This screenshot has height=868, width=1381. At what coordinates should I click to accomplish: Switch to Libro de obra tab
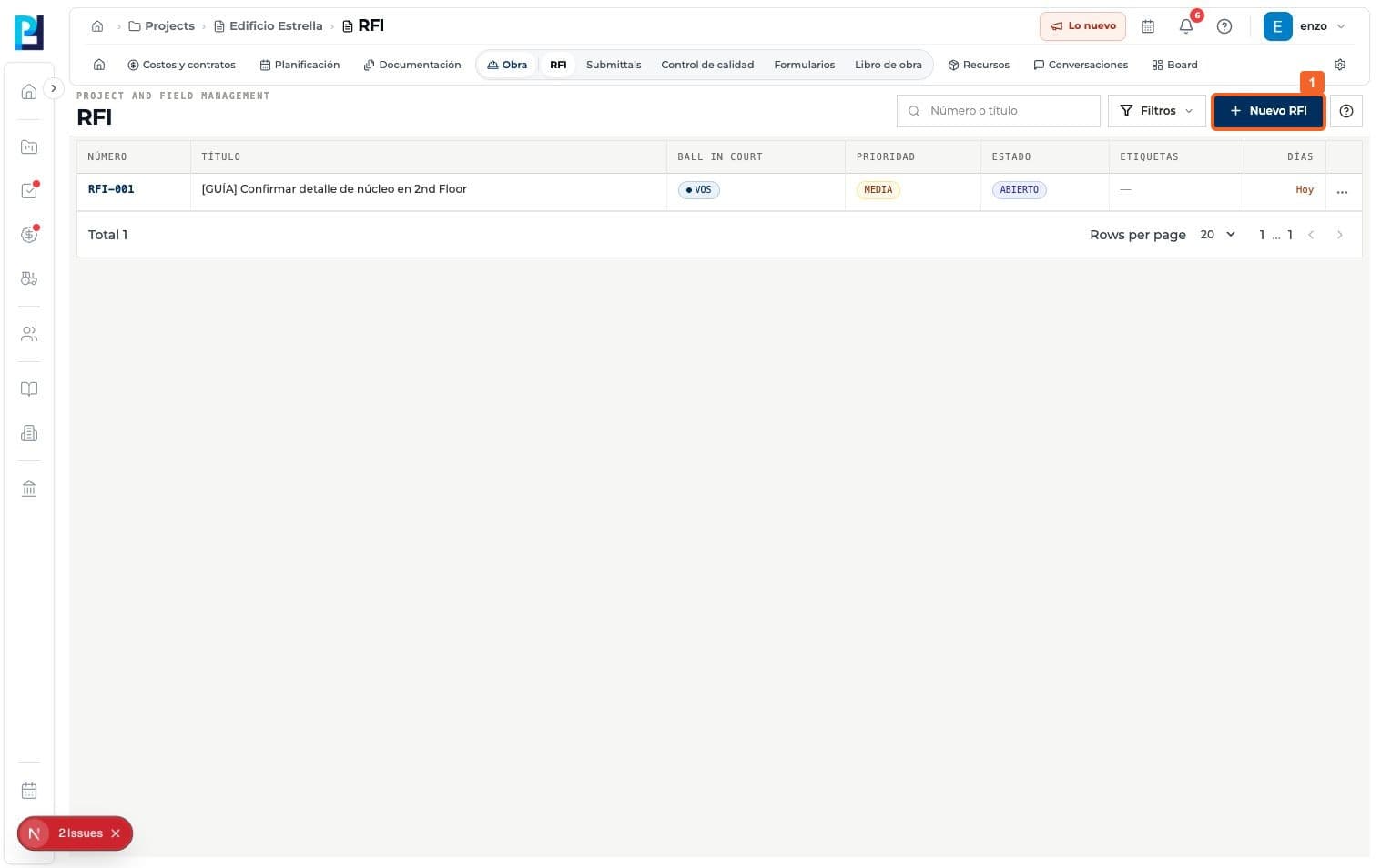click(888, 65)
